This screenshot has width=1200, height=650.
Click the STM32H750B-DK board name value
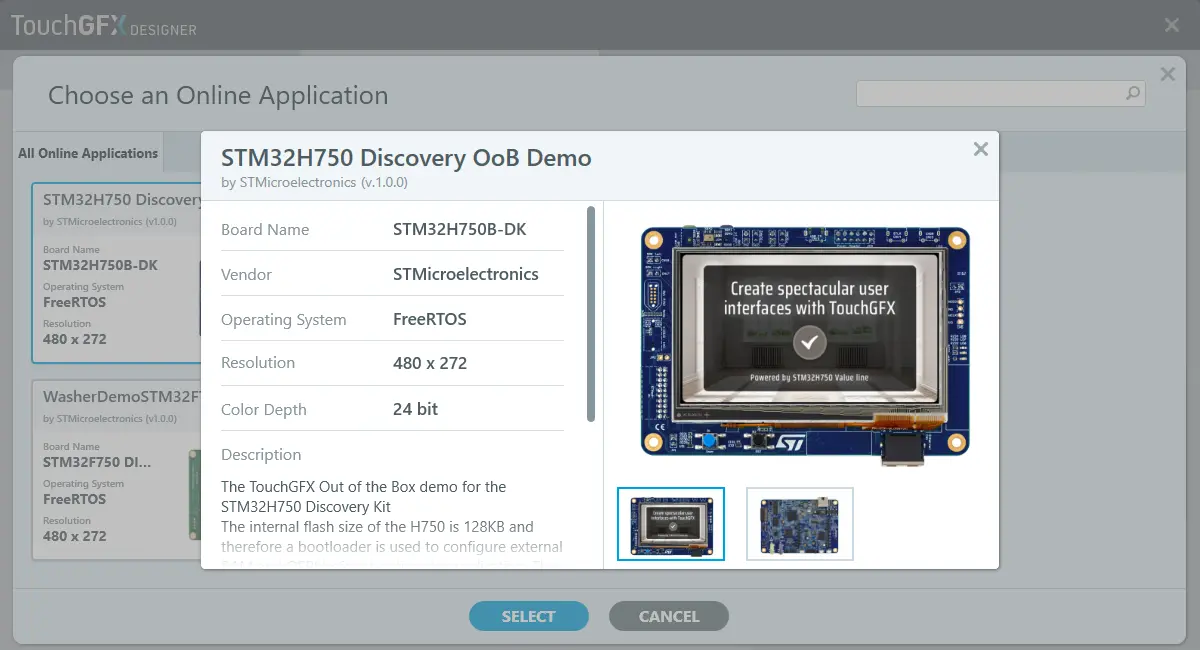pos(460,229)
